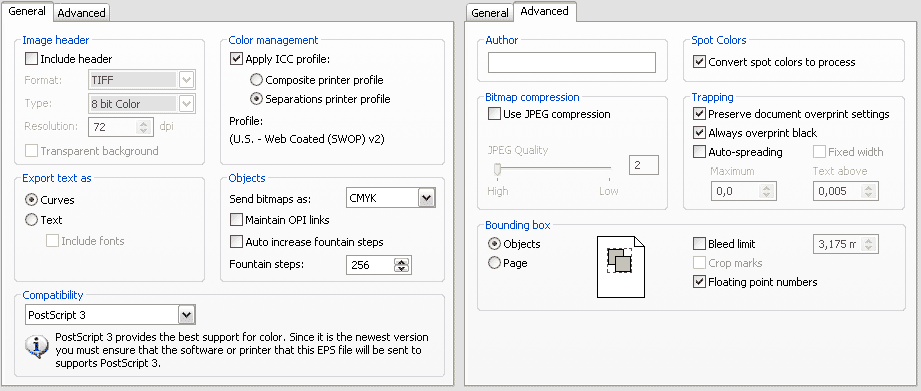Switch to the right General tab
921x391 pixels.
pyautogui.click(x=490, y=12)
